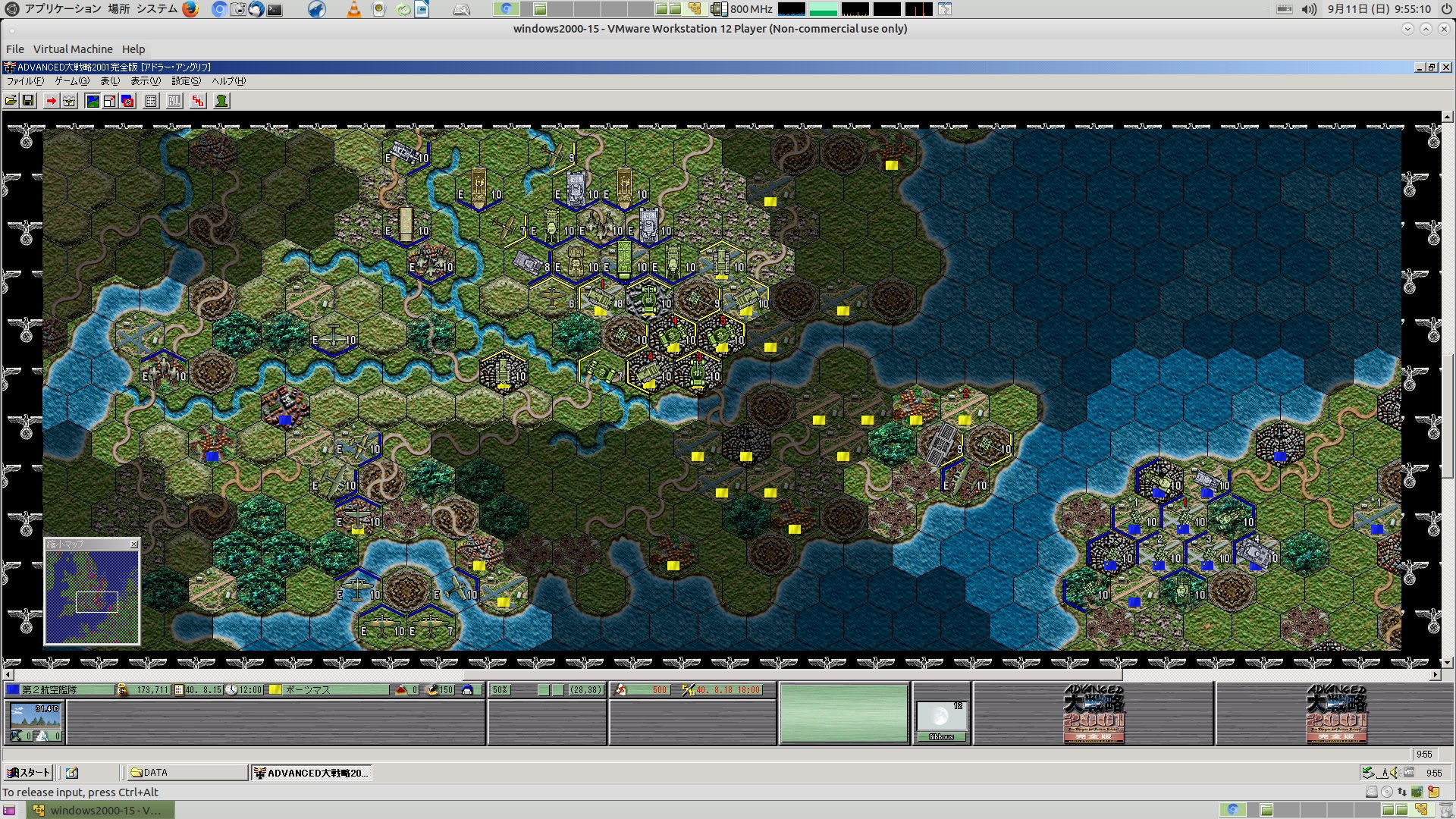Click the save floppy disk toolbar icon
1456x819 pixels.
click(29, 101)
